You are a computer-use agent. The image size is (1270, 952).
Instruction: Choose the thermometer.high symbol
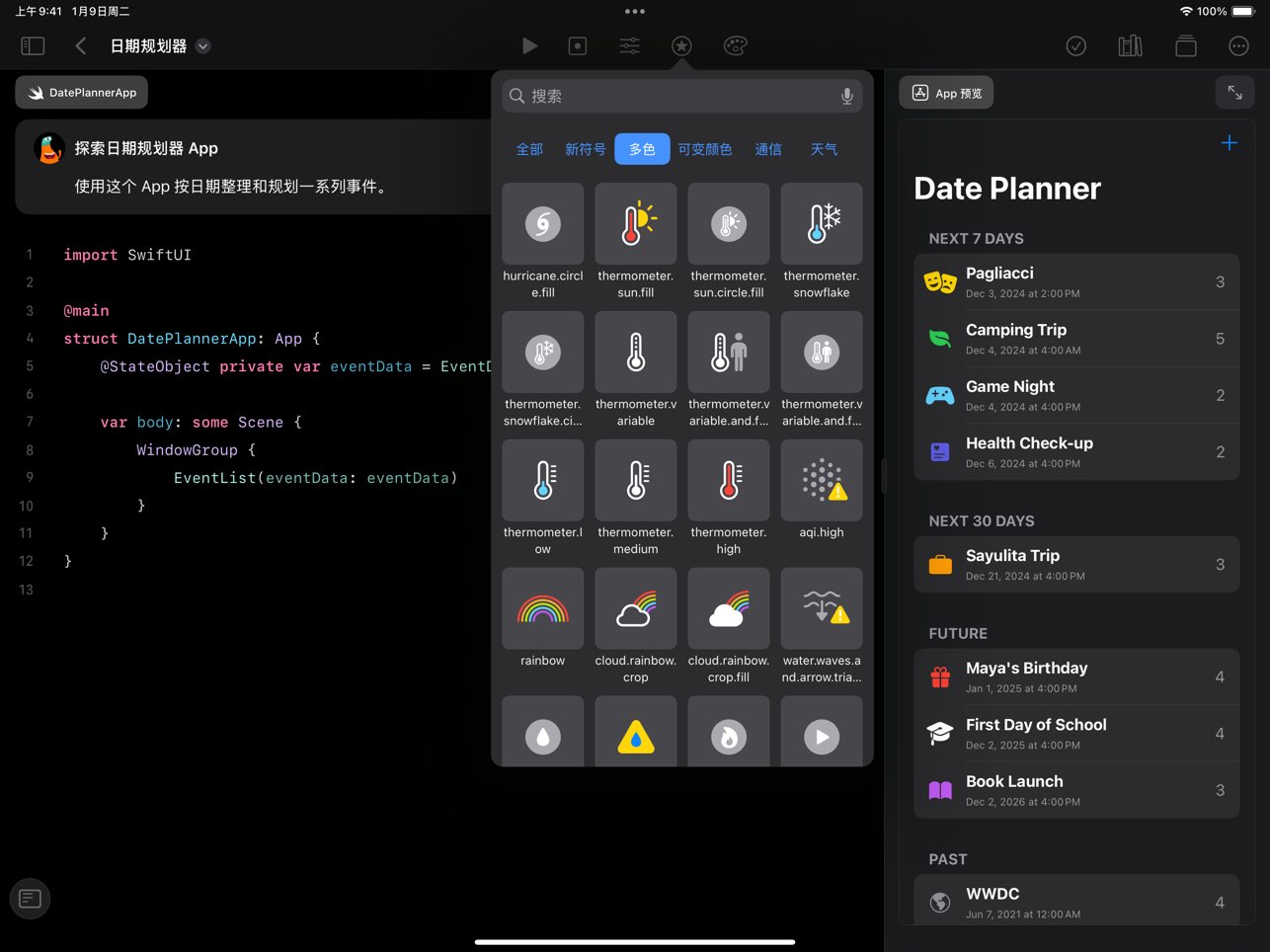729,480
